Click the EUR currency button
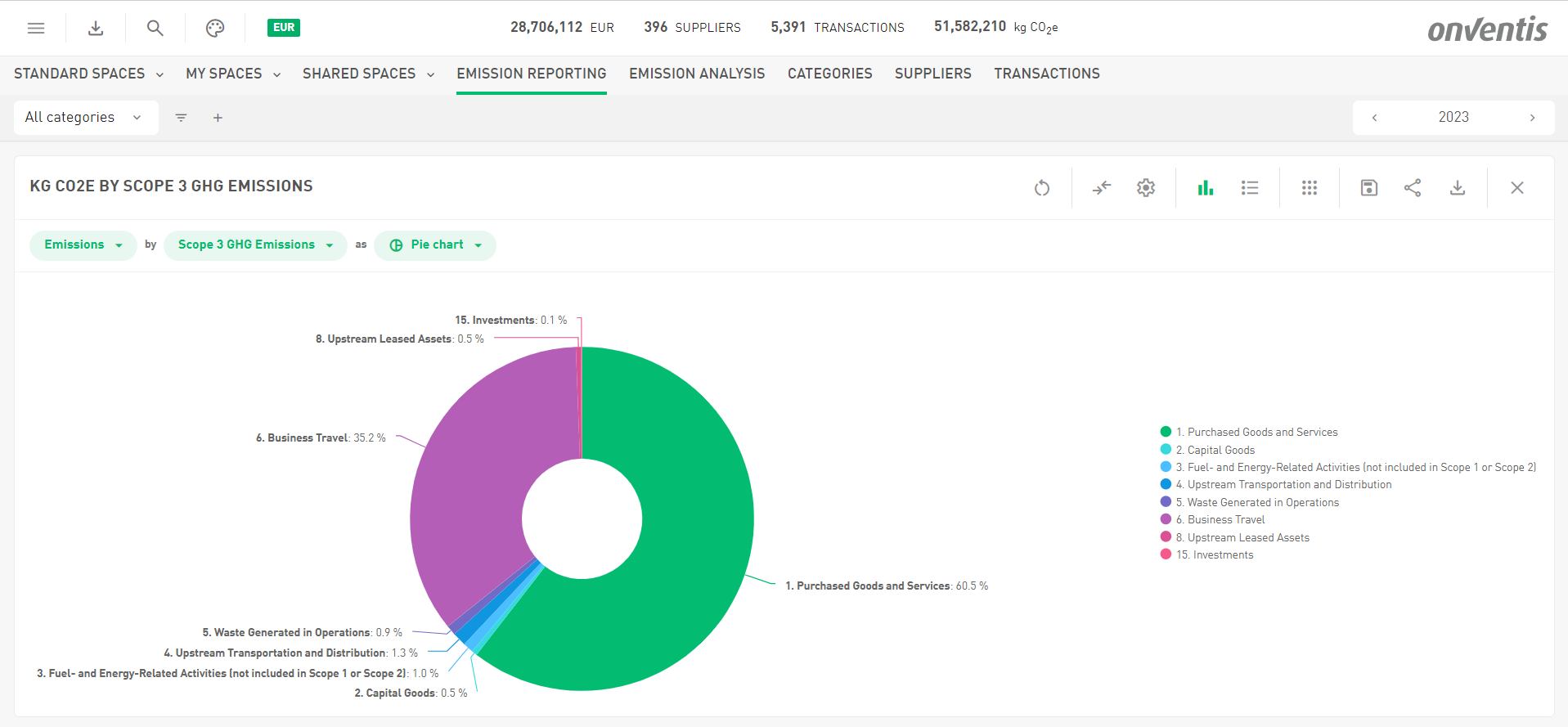 tap(284, 28)
